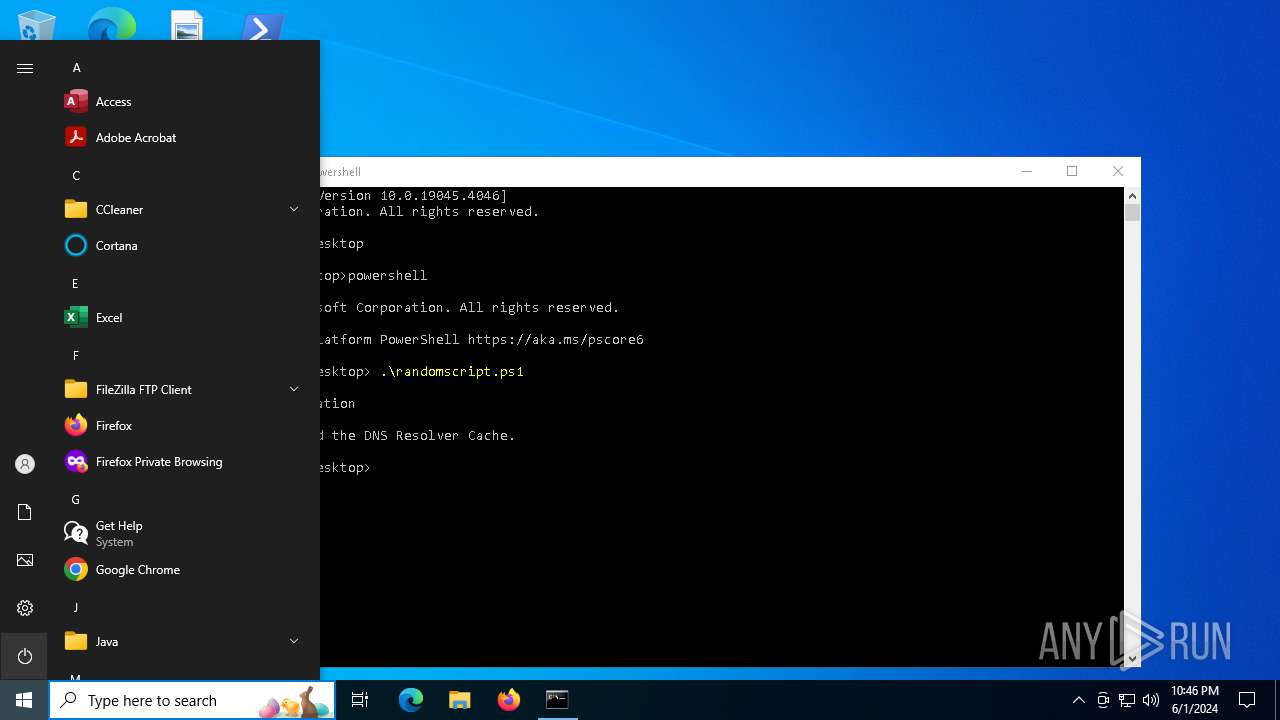
Task: Jump to letter J section header
Action: 75,608
